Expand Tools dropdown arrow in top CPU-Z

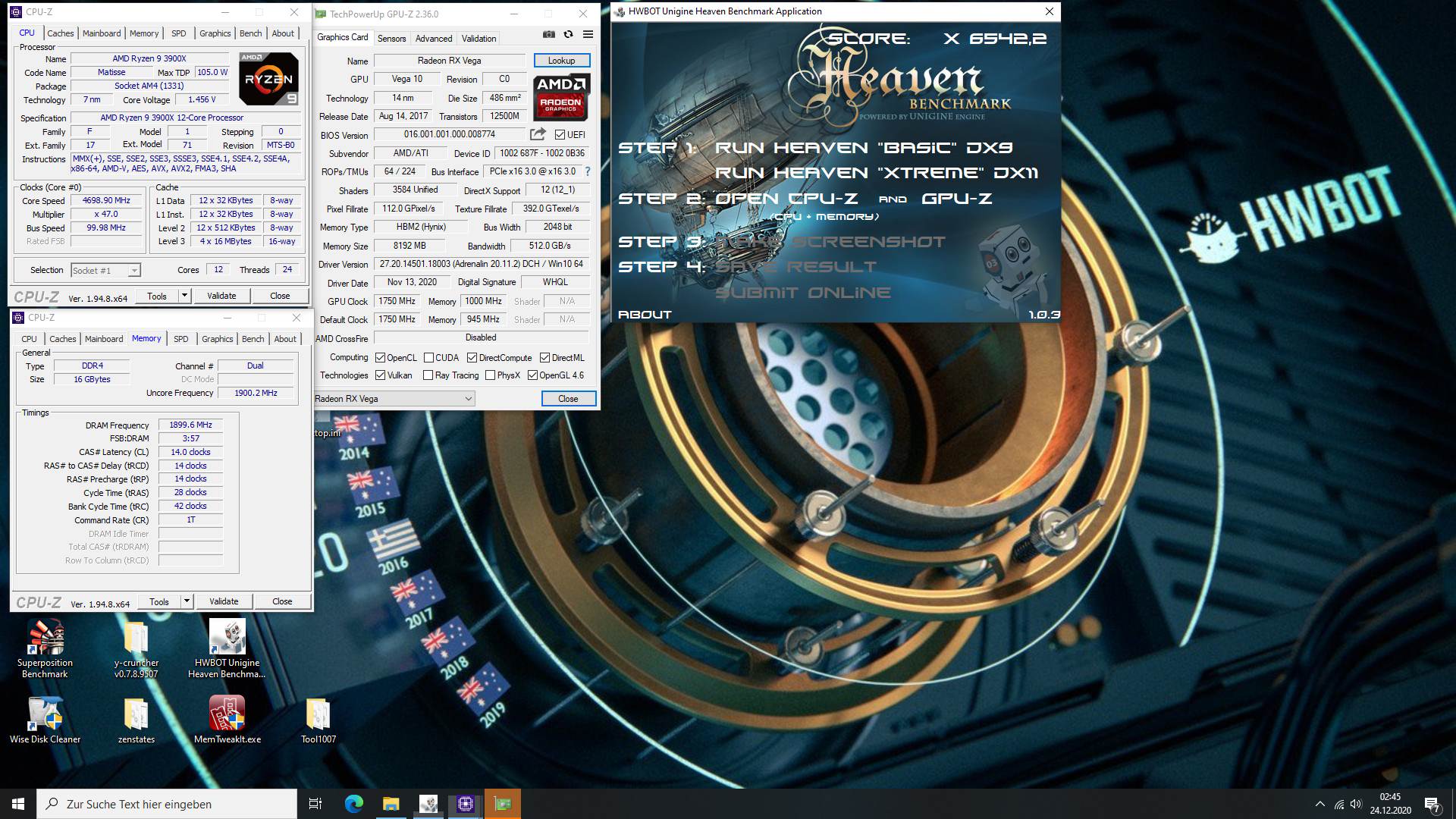[x=184, y=296]
